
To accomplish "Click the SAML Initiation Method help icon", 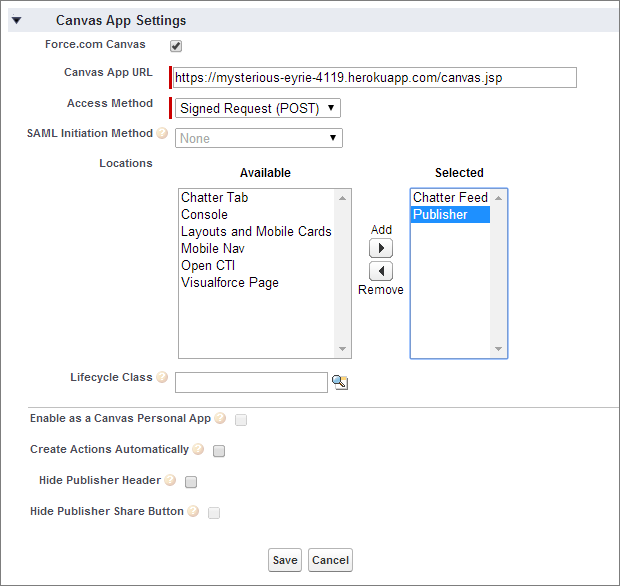I will 162,133.
